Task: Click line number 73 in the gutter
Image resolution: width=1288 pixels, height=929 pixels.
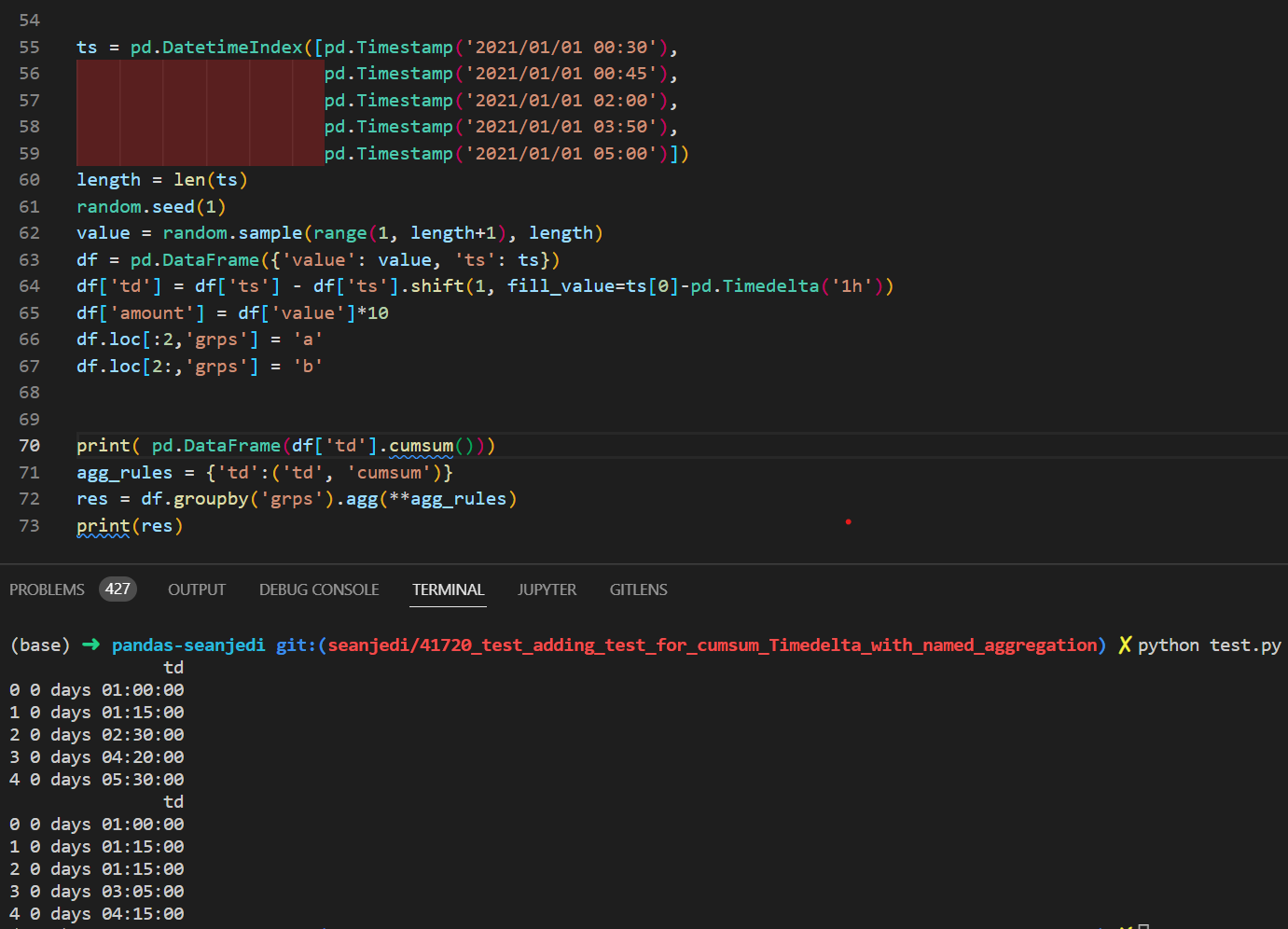Action: (30, 526)
